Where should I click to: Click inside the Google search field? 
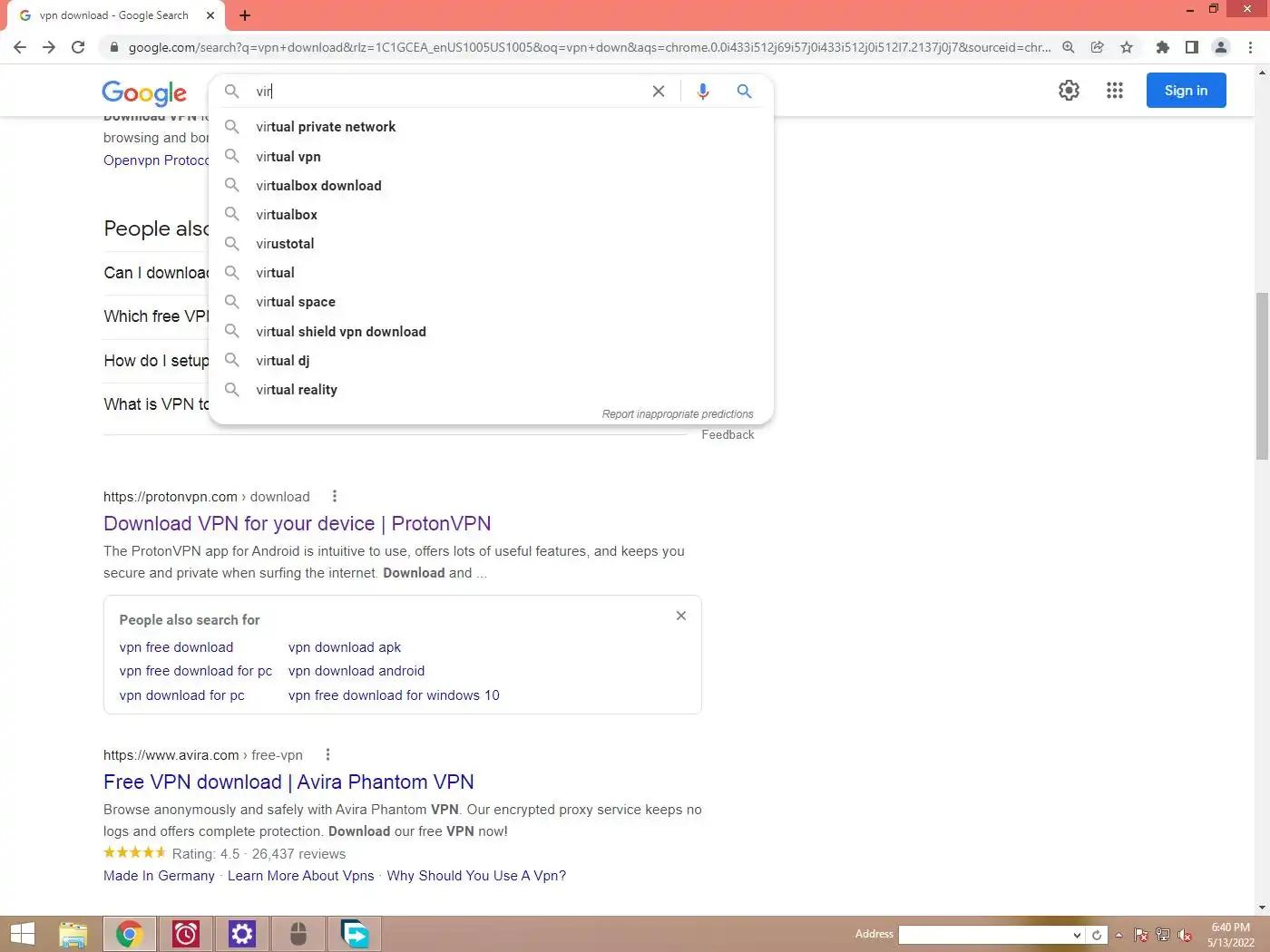444,91
